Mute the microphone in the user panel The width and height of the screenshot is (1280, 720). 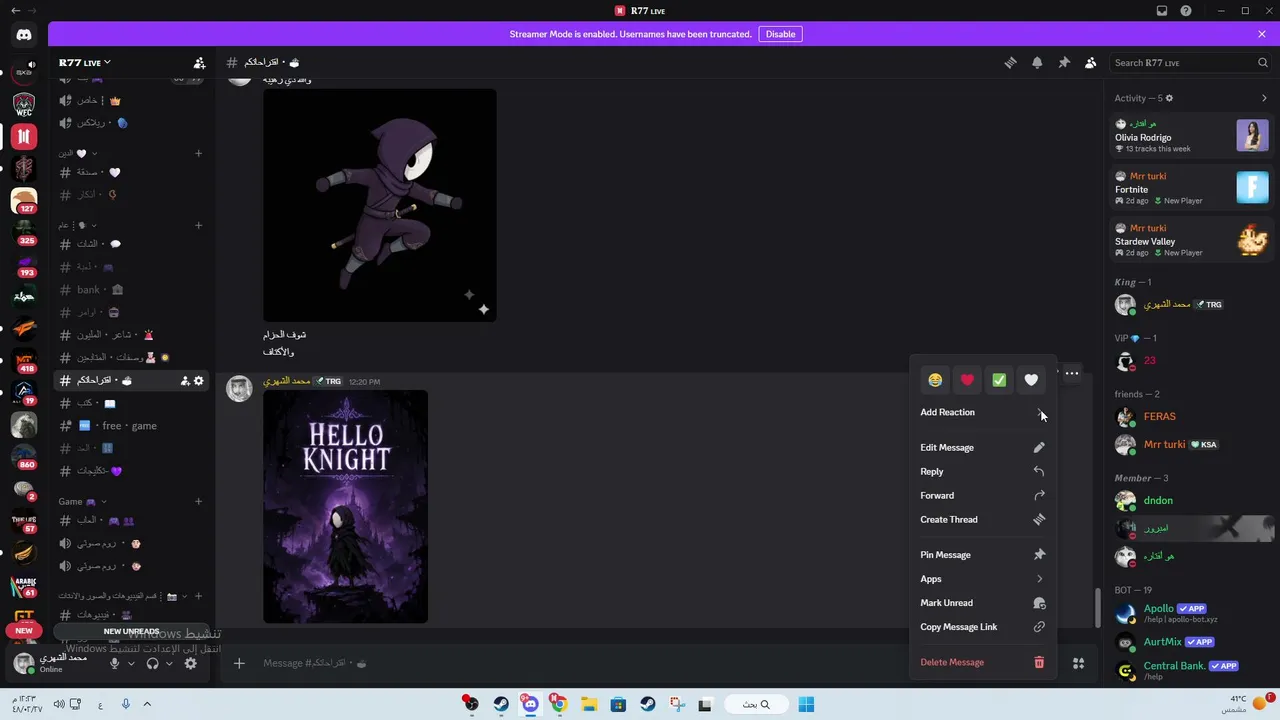(115, 663)
